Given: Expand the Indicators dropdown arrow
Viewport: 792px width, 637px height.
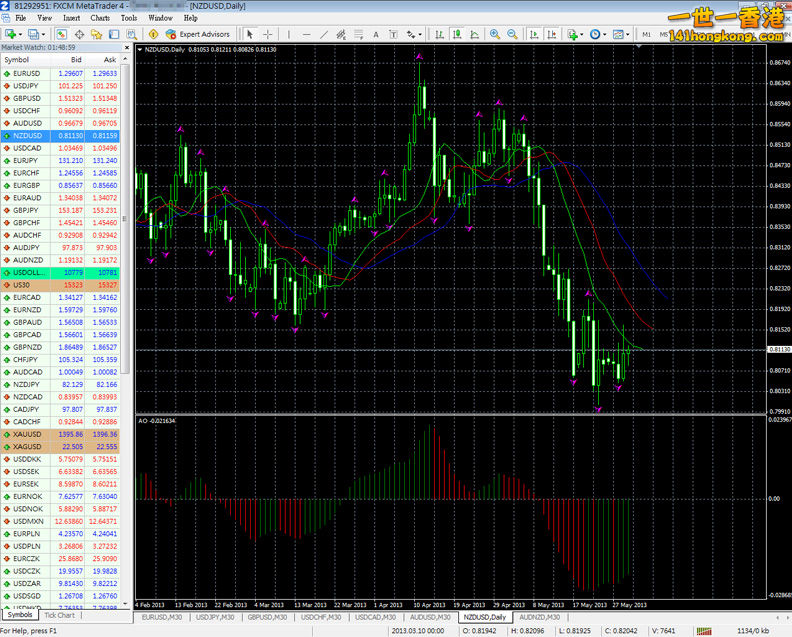Looking at the screenshot, I should click(581, 35).
